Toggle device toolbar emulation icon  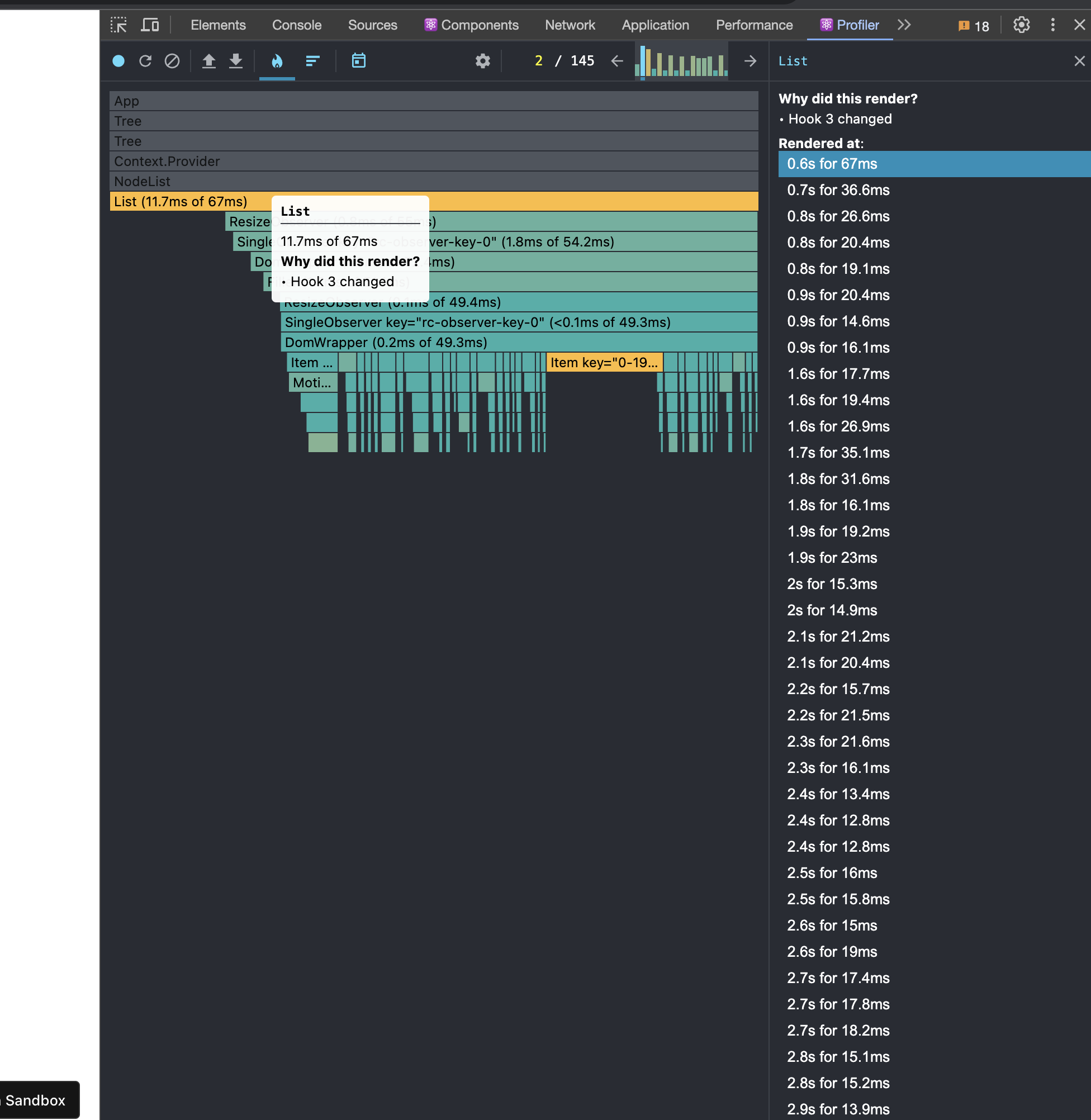(x=150, y=25)
